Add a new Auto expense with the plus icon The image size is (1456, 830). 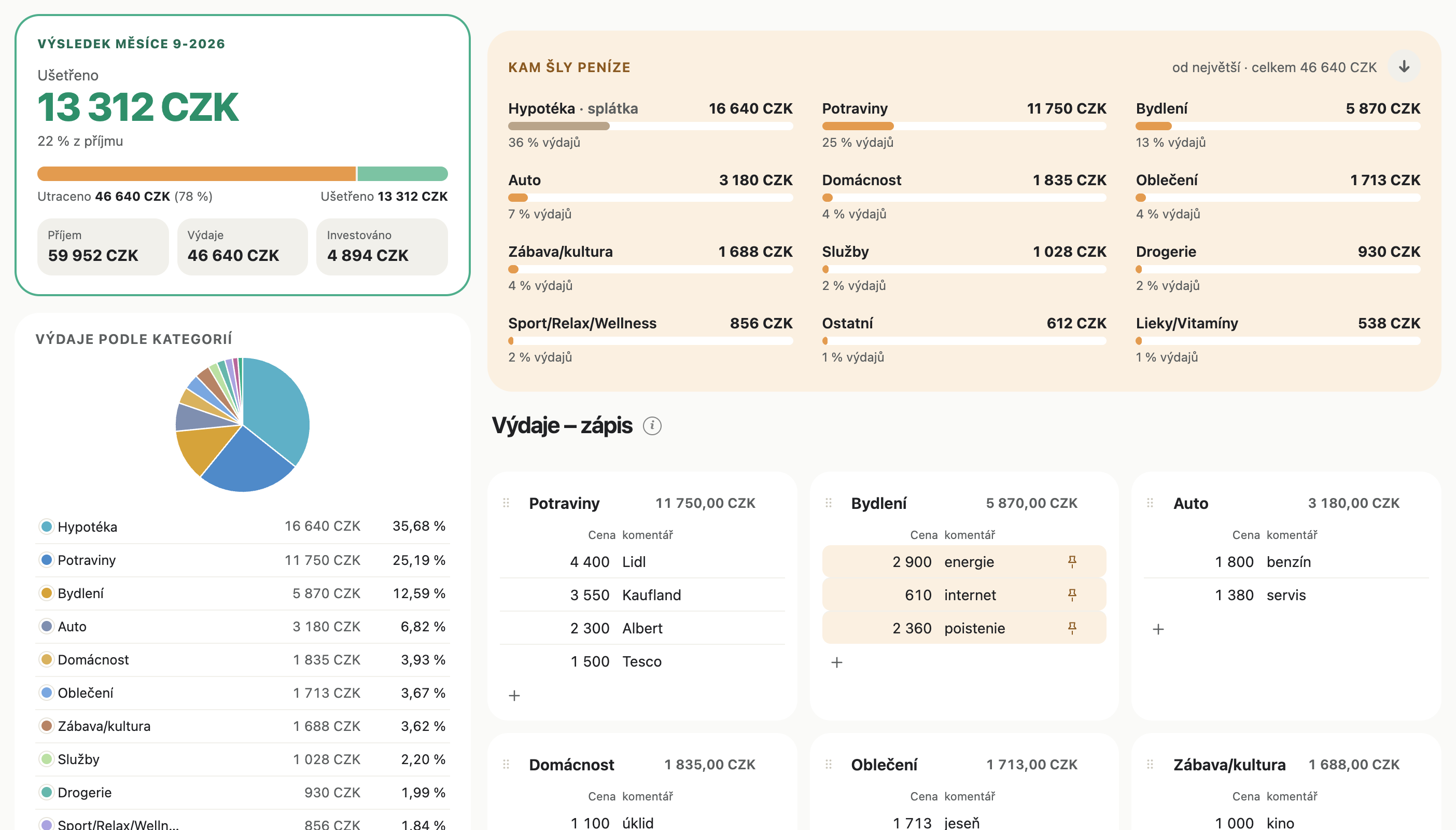pyautogui.click(x=1157, y=629)
